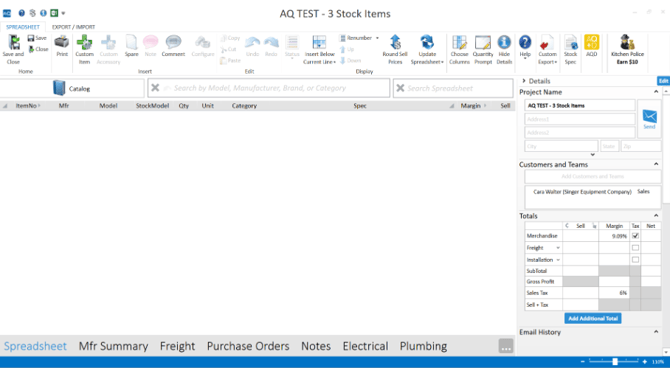The height and width of the screenshot is (368, 670).
Task: Insert a Custom Item
Action: tap(85, 50)
